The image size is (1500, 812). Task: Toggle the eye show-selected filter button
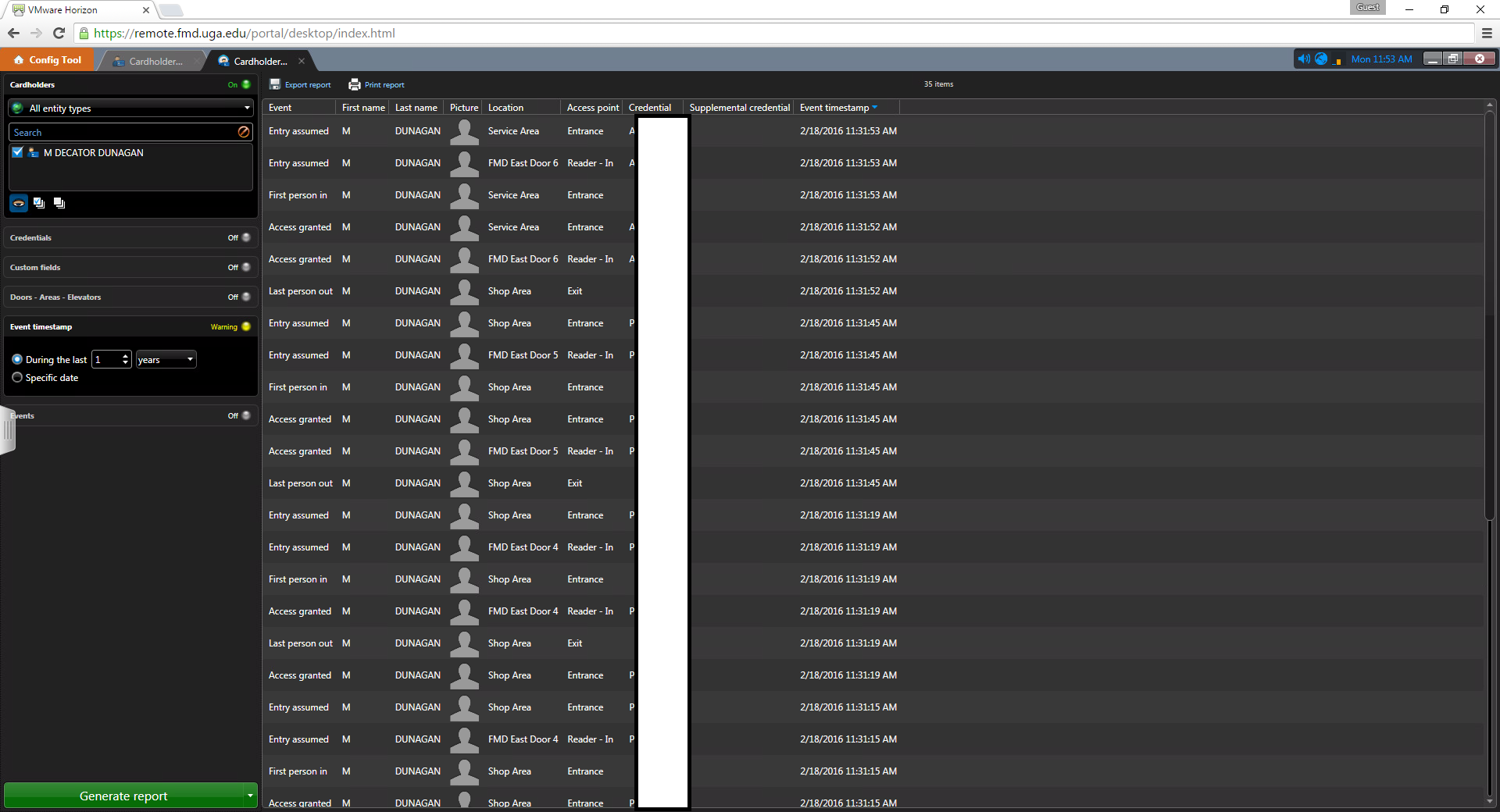pyautogui.click(x=19, y=203)
